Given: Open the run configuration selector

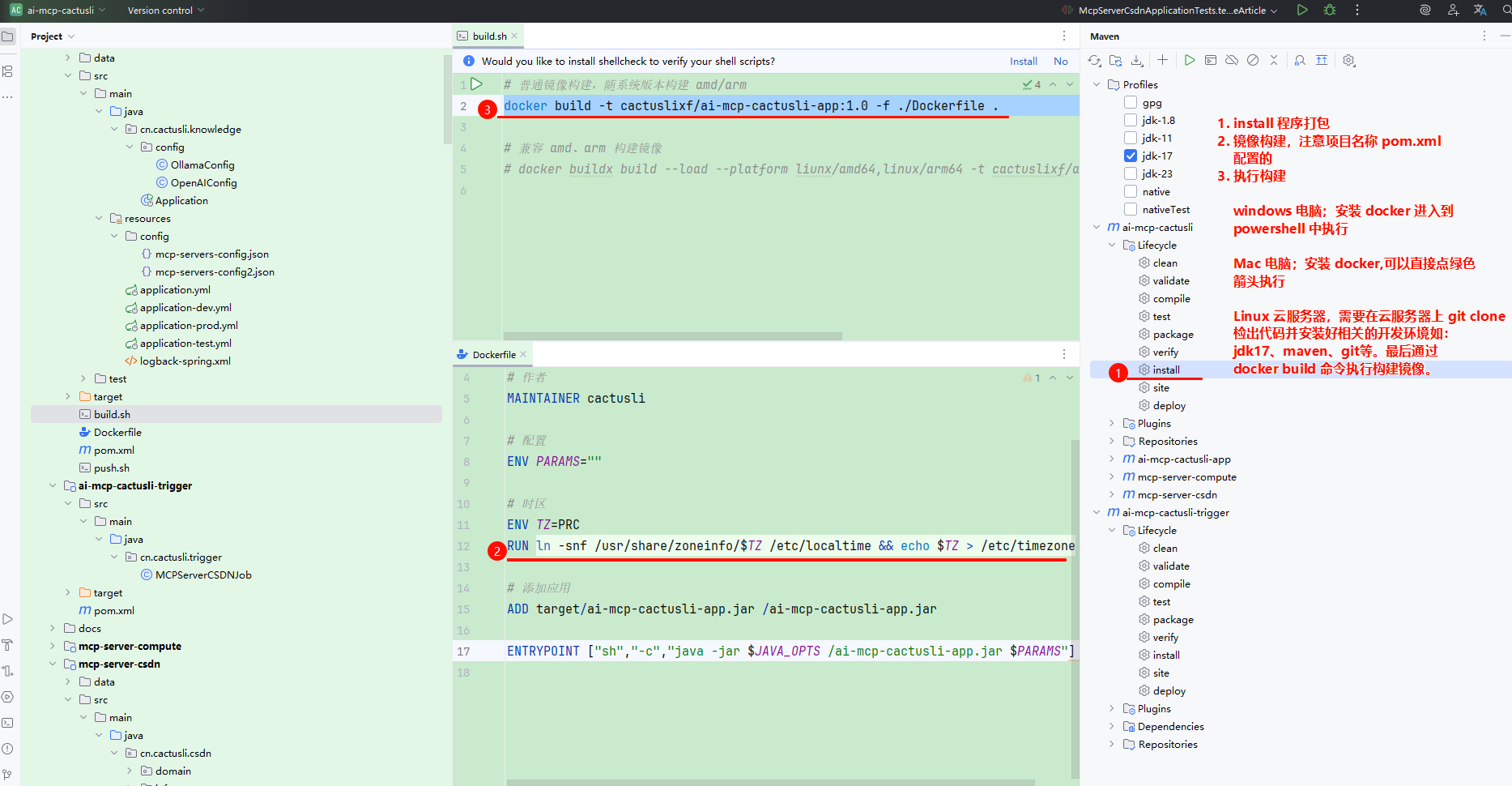Looking at the screenshot, I should click(x=1169, y=11).
